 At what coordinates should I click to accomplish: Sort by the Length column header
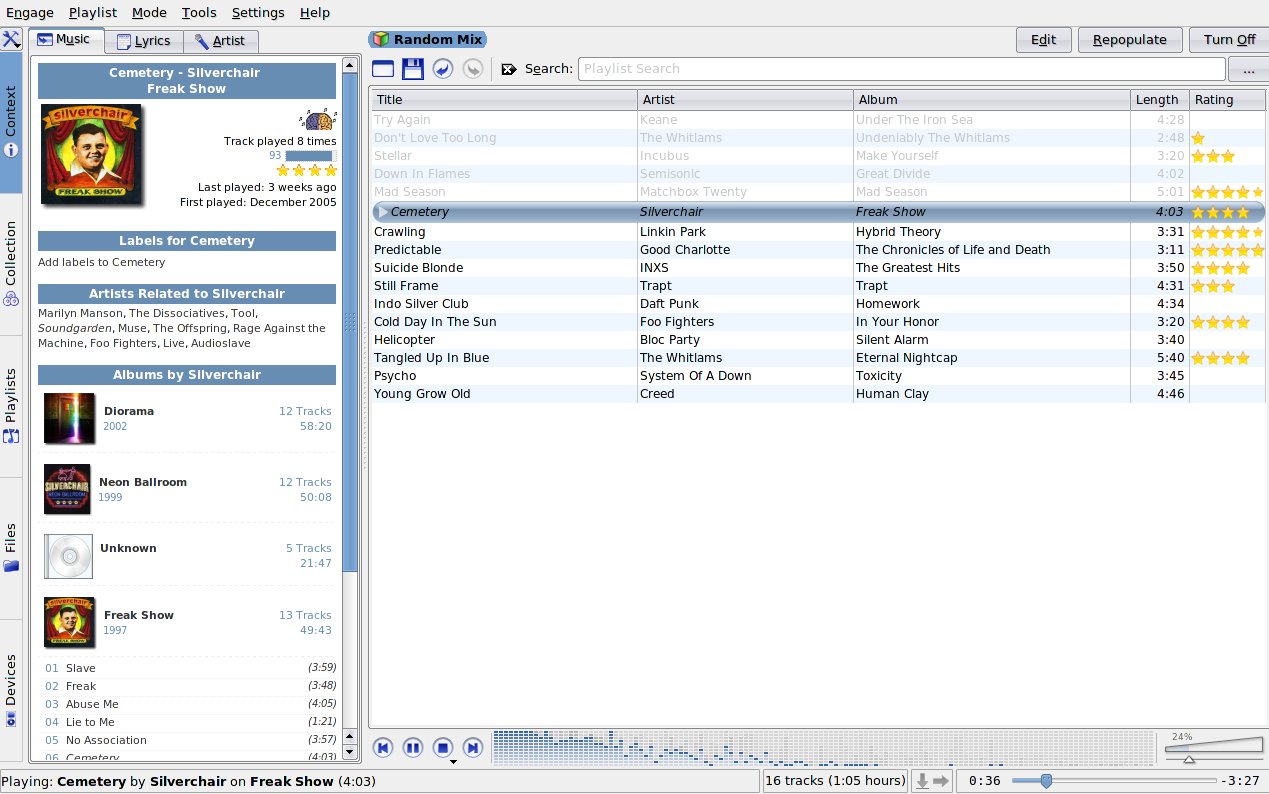click(x=1160, y=100)
